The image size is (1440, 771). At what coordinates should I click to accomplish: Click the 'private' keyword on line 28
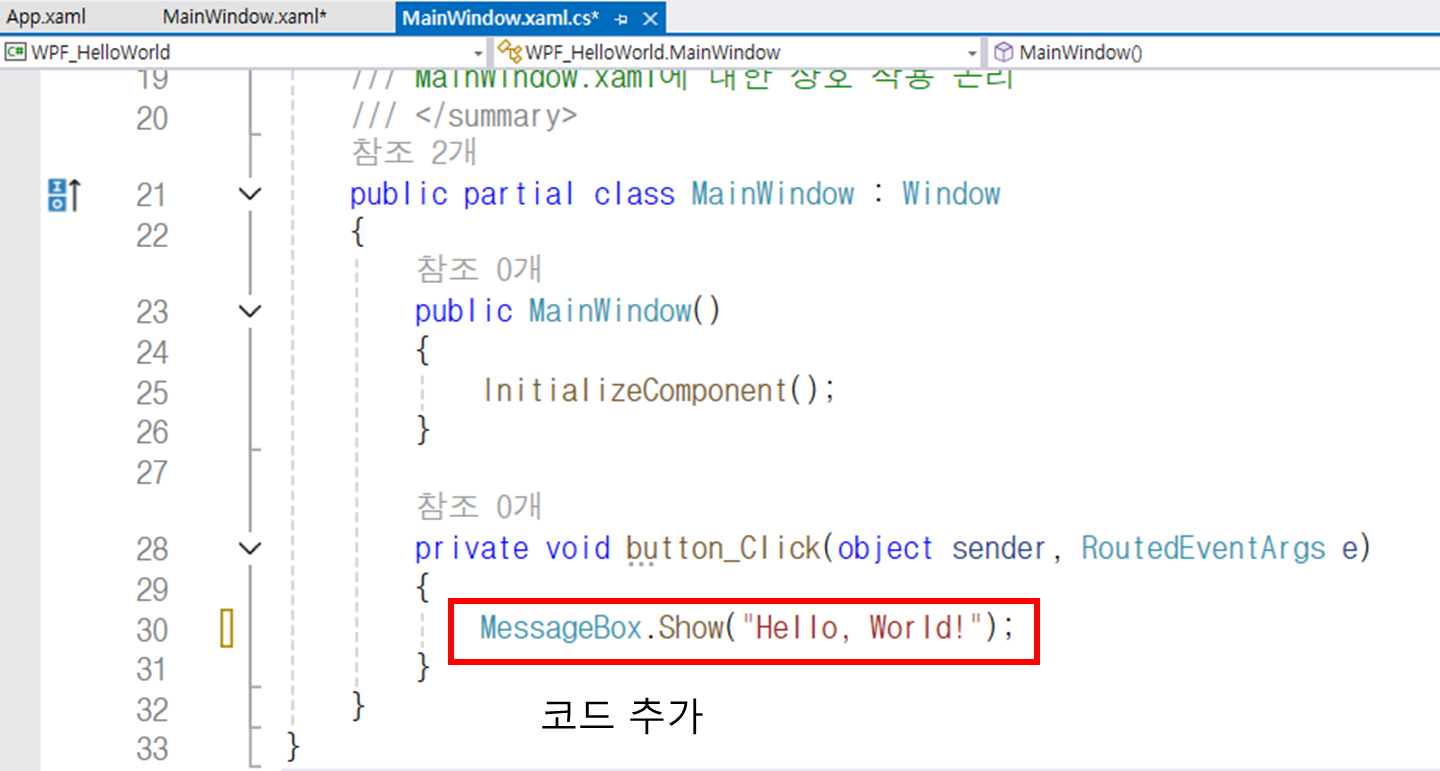click(x=472, y=548)
